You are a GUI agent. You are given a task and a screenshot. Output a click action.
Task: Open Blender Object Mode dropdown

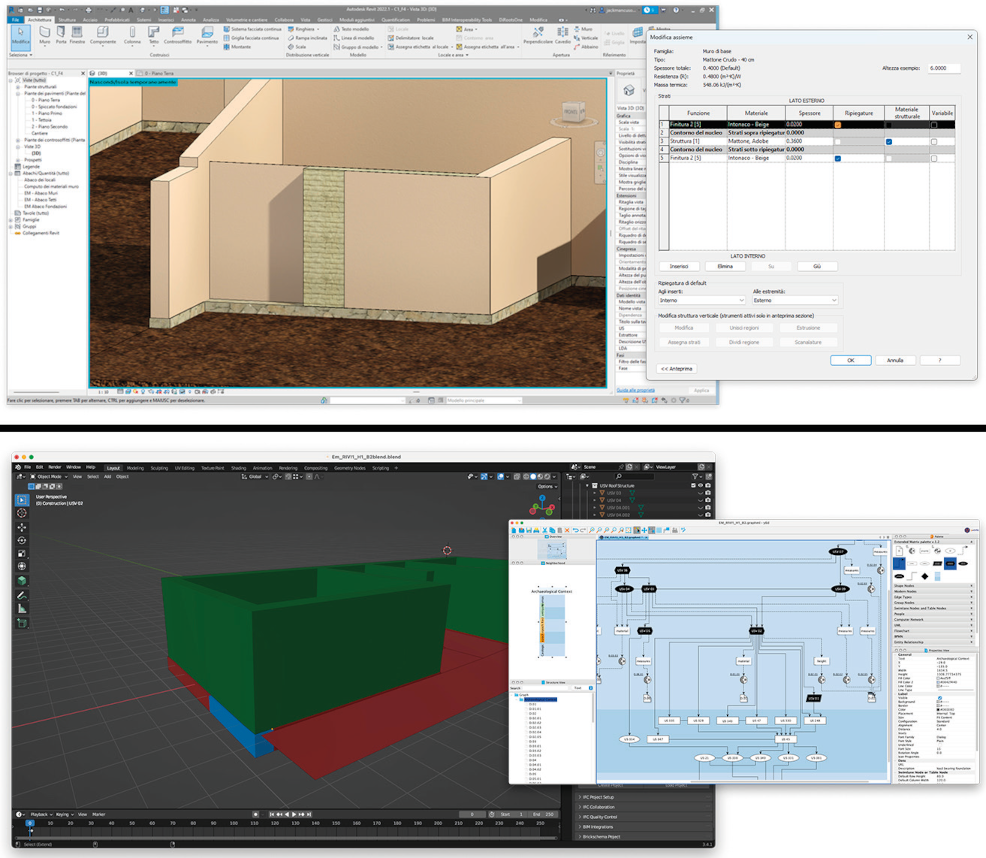tap(48, 476)
